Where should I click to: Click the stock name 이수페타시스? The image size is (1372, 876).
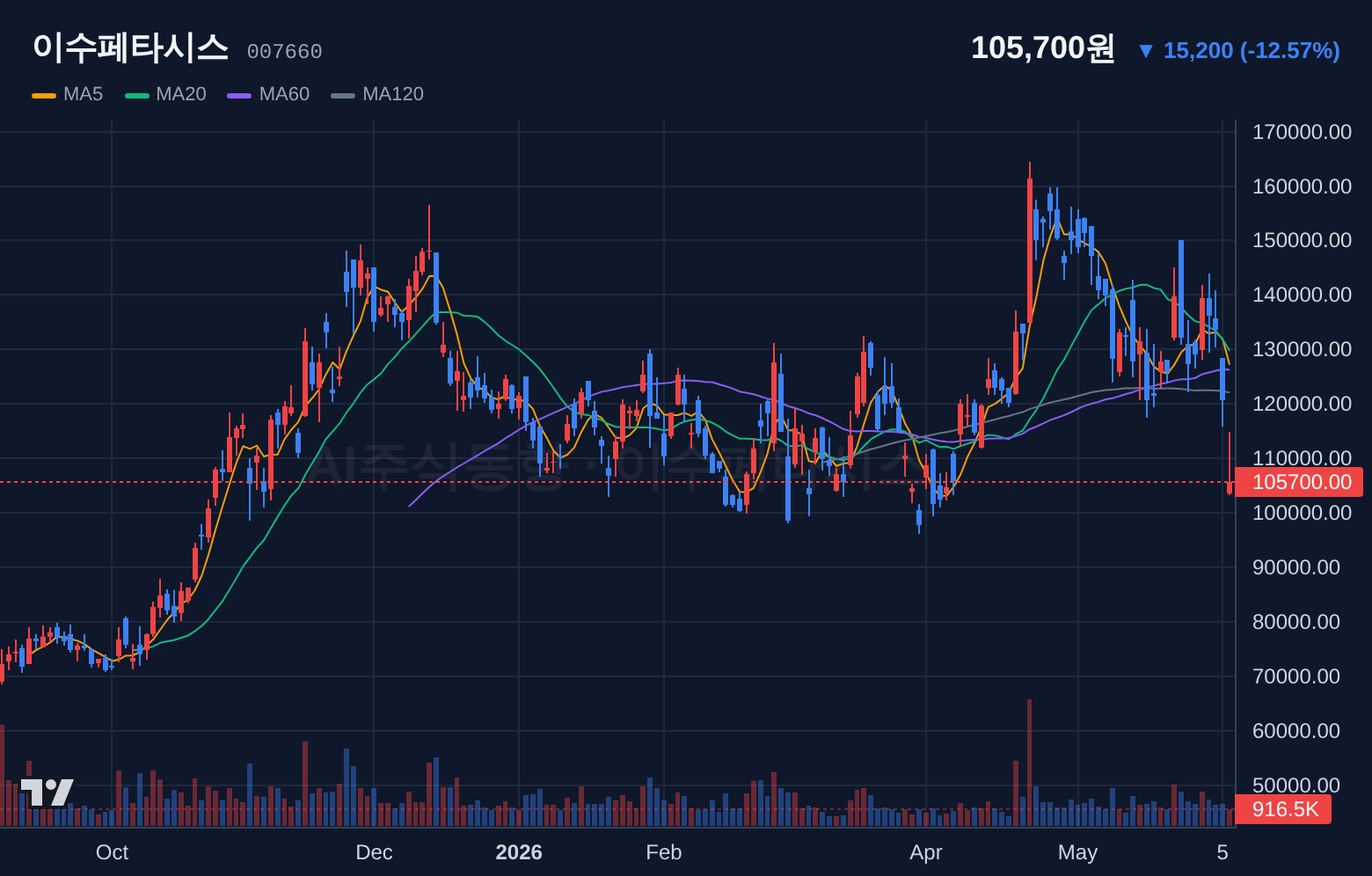tap(130, 47)
